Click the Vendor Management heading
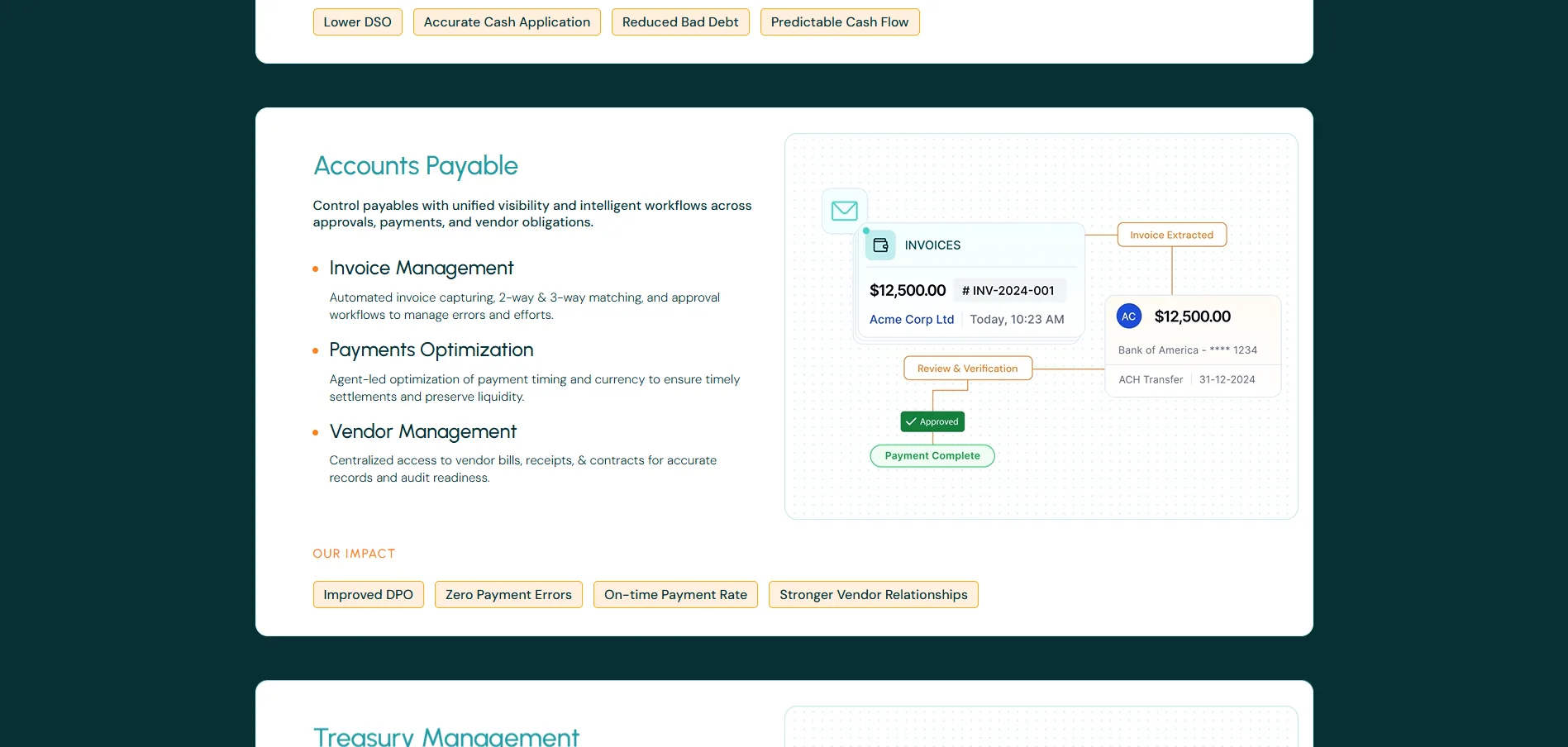Viewport: 1568px width, 747px height. [423, 432]
